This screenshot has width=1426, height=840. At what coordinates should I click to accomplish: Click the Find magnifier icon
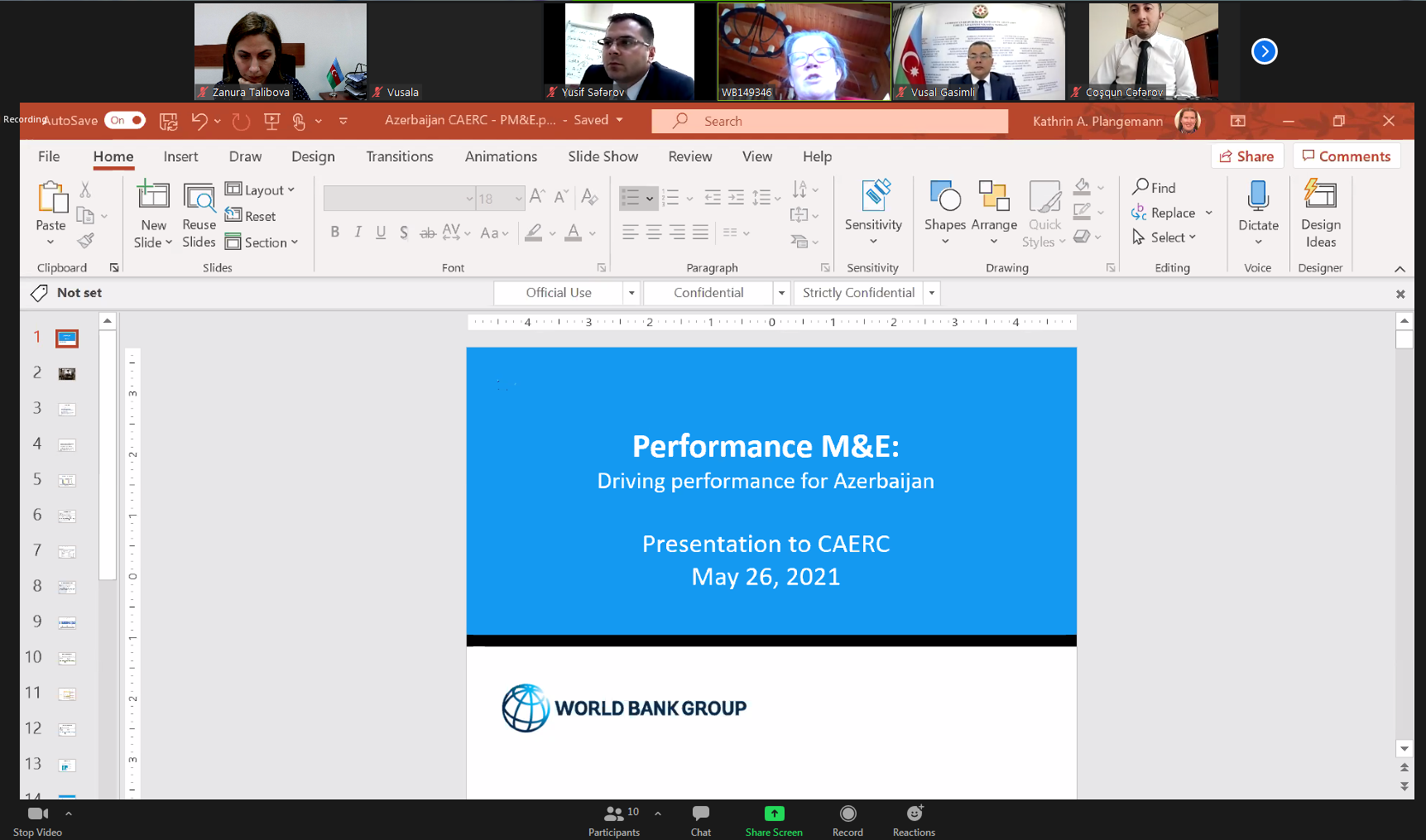[1140, 187]
